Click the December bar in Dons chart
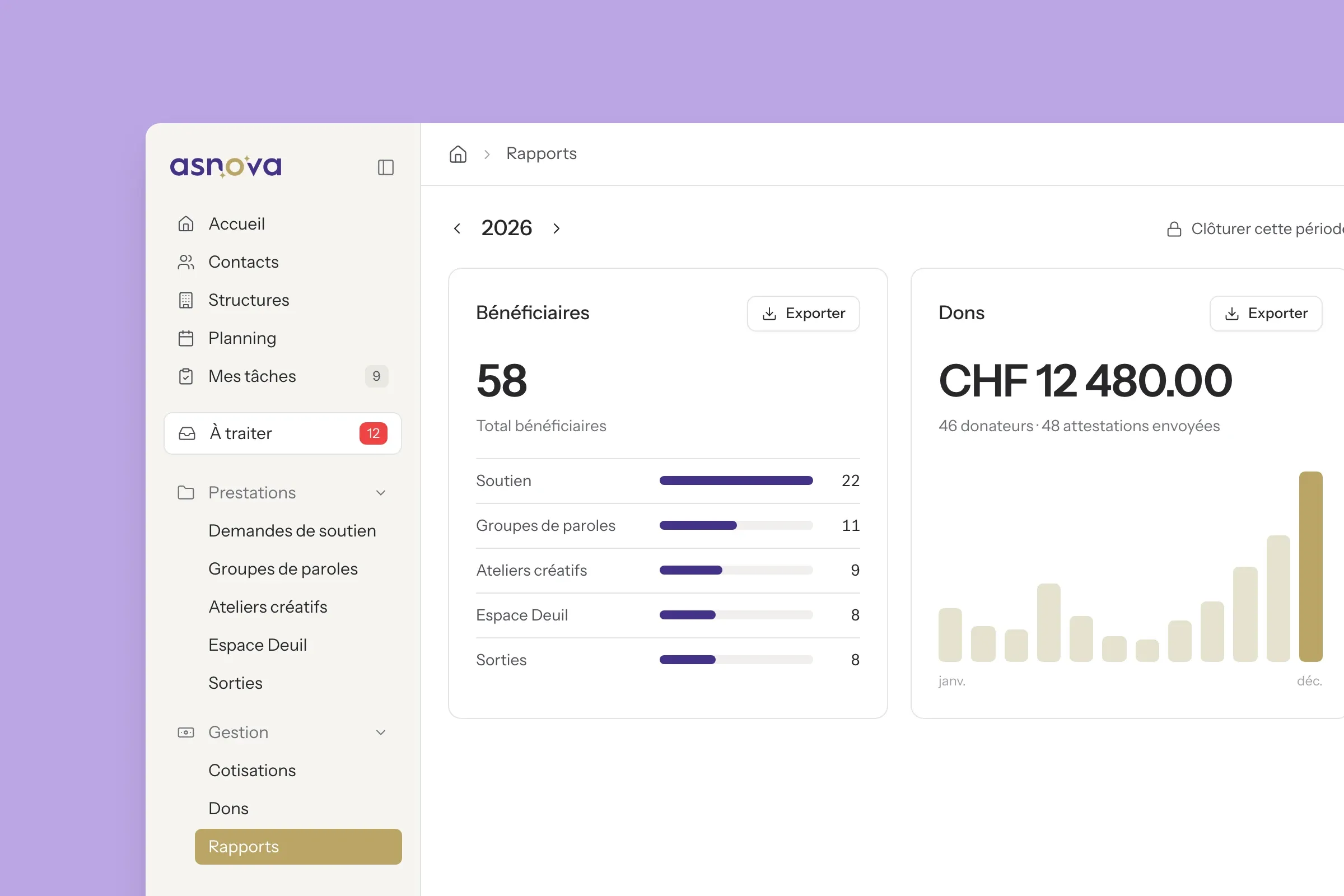The width and height of the screenshot is (1344, 896). click(1310, 566)
